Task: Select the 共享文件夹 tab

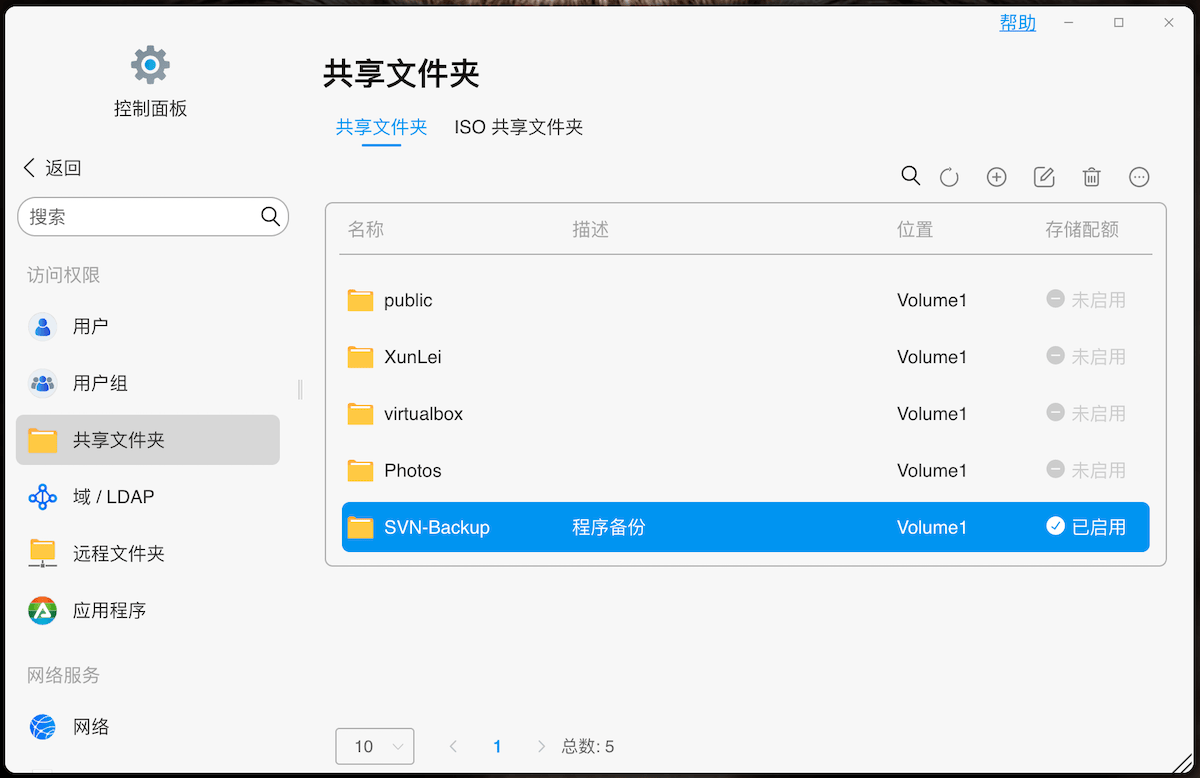Action: click(x=381, y=127)
